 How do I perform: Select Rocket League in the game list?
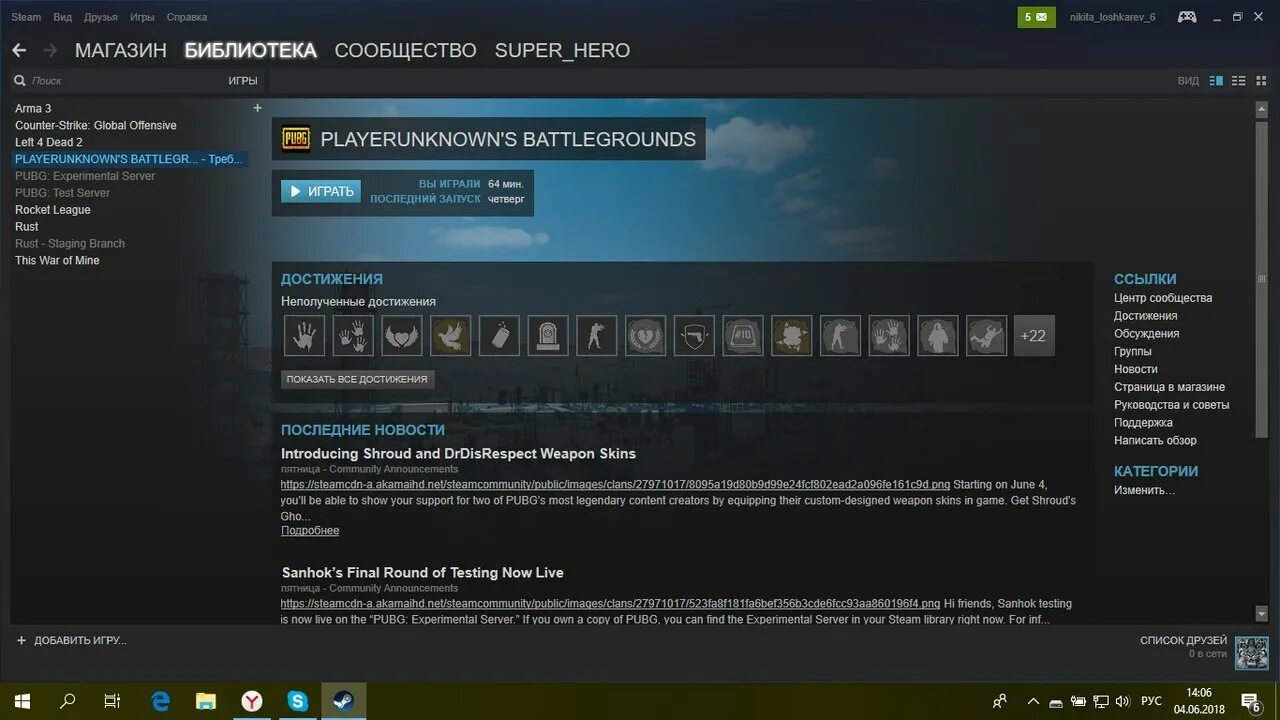tap(53, 210)
